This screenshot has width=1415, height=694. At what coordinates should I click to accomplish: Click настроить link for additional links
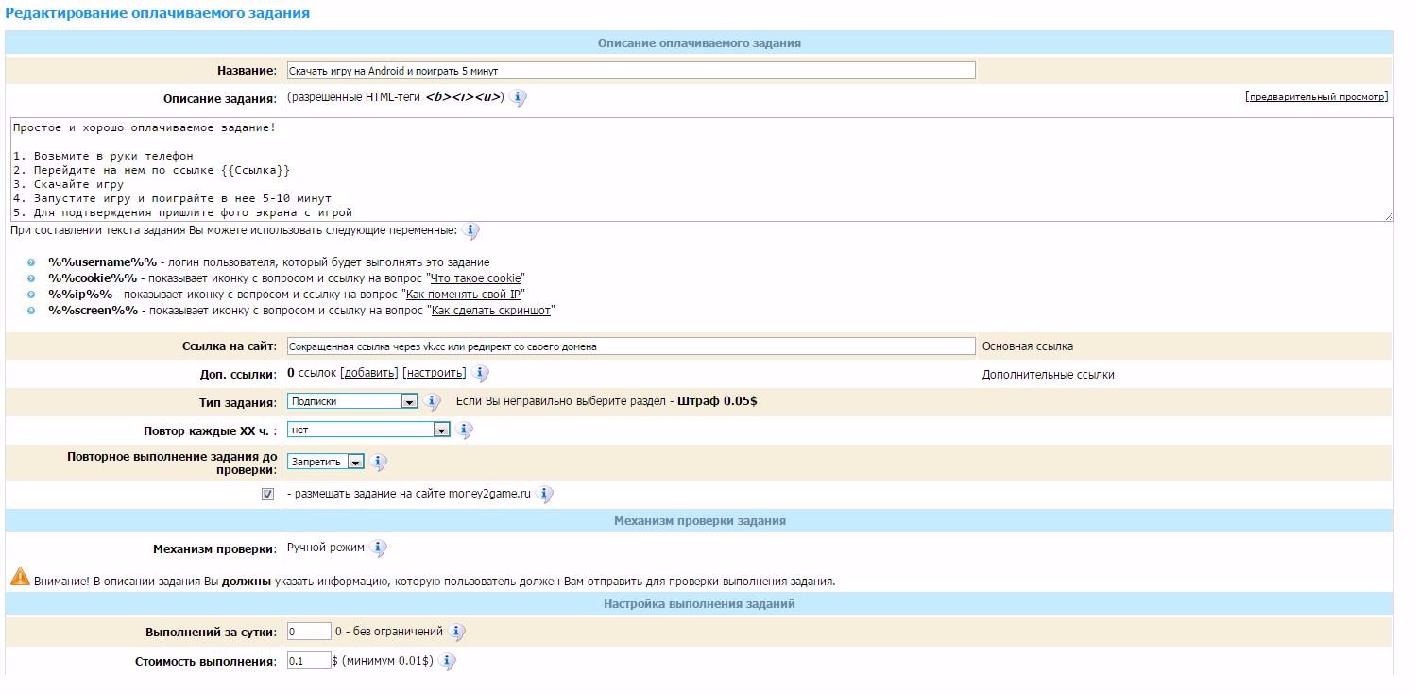pos(434,374)
